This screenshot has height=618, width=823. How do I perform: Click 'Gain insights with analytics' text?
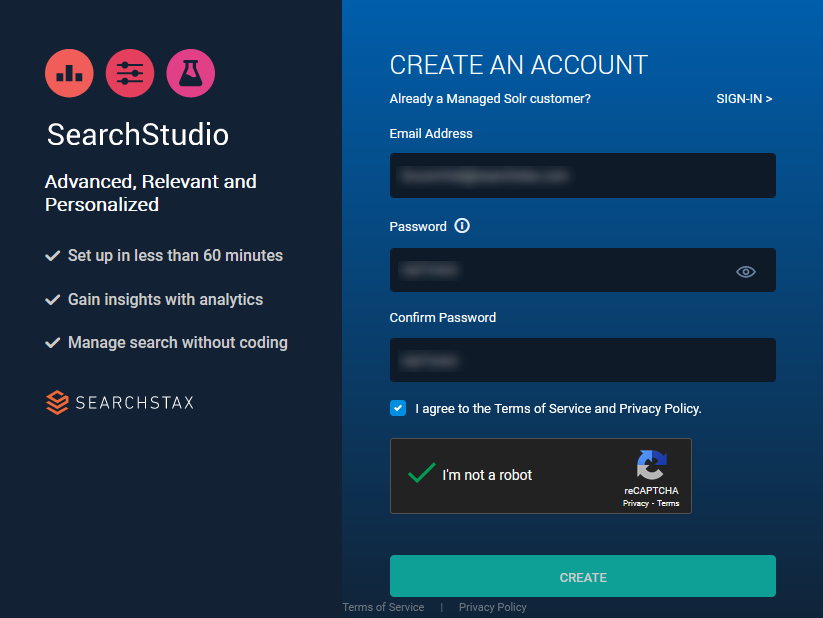tap(165, 299)
